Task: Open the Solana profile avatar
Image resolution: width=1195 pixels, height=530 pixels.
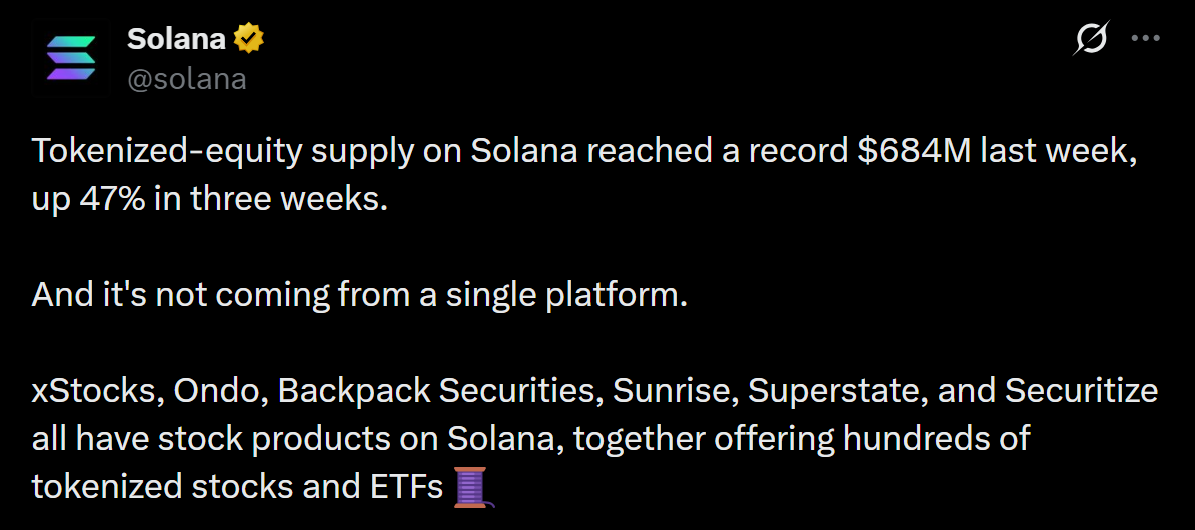Action: 71,58
